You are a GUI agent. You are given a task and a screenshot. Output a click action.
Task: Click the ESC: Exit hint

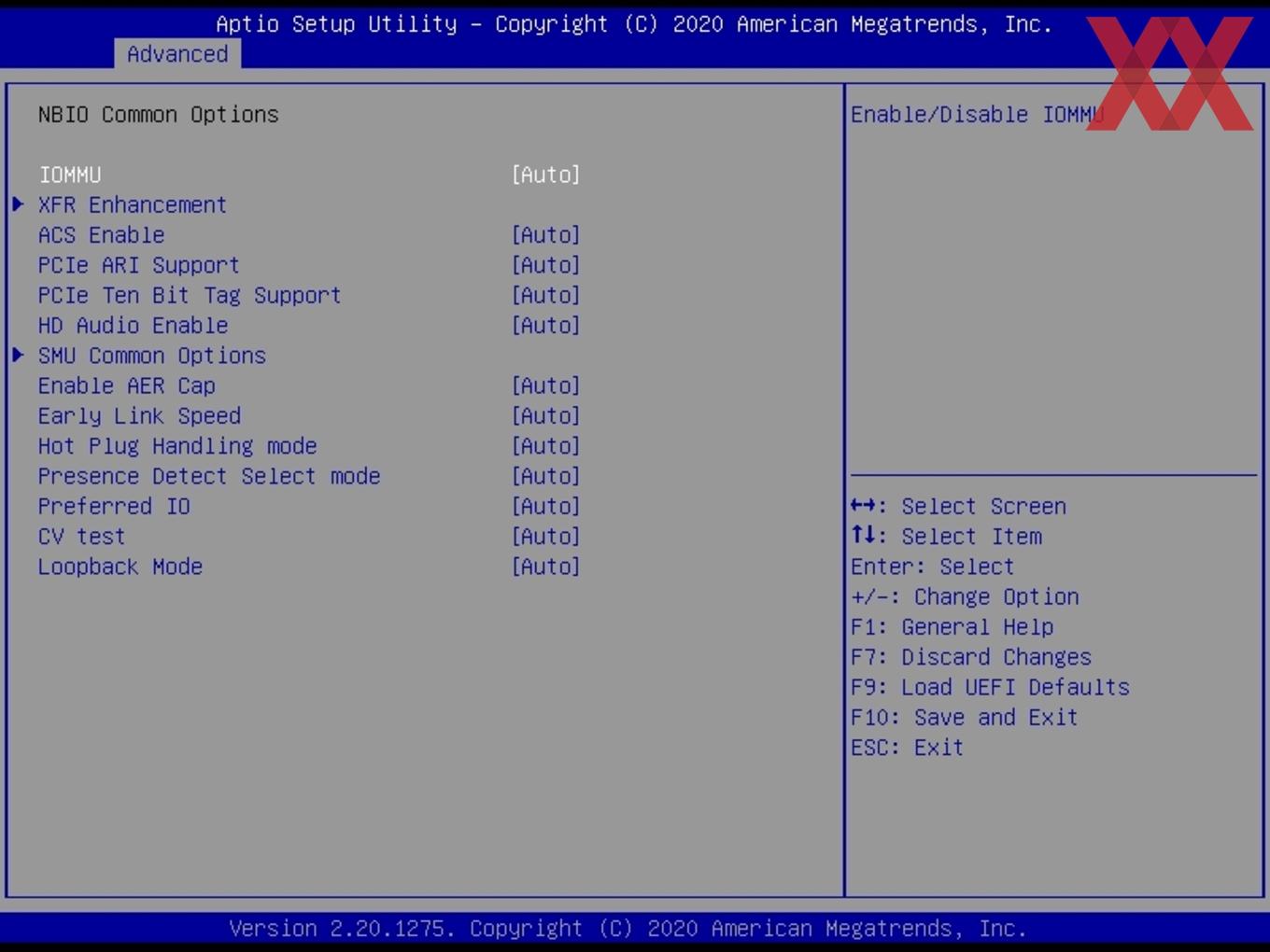[907, 748]
